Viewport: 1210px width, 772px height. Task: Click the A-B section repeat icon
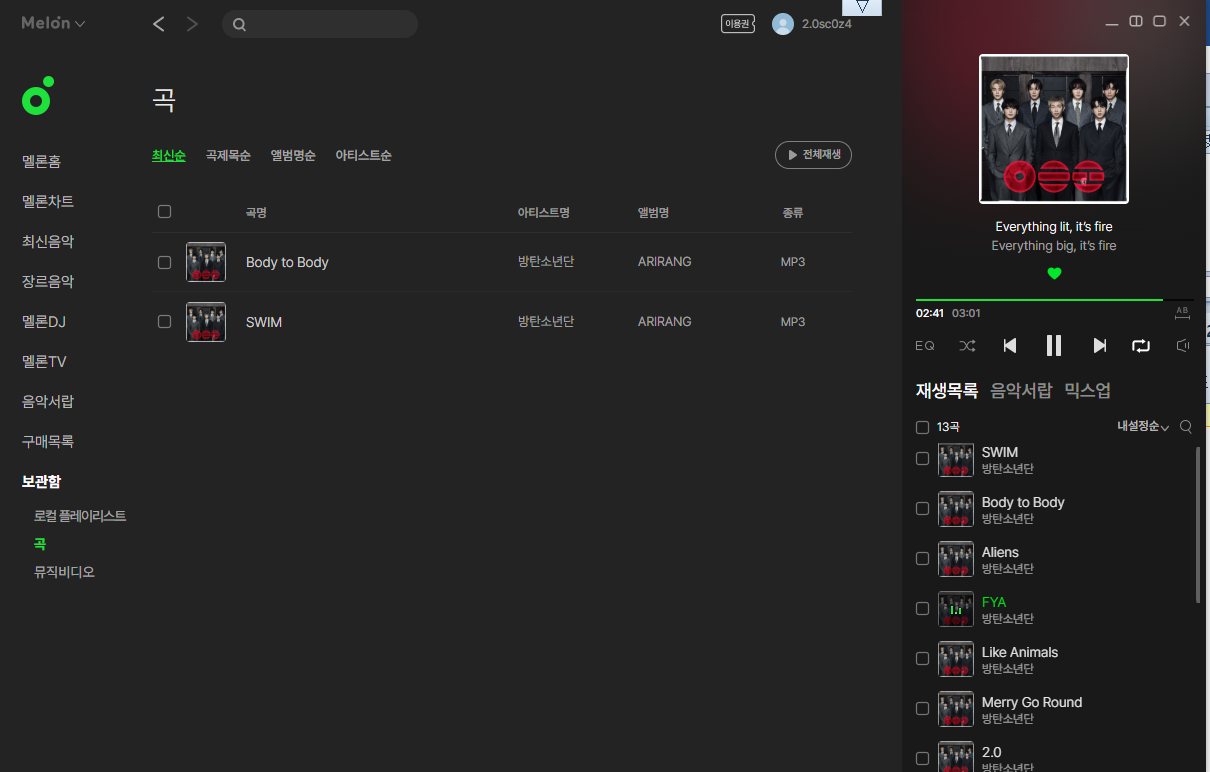click(1182, 313)
